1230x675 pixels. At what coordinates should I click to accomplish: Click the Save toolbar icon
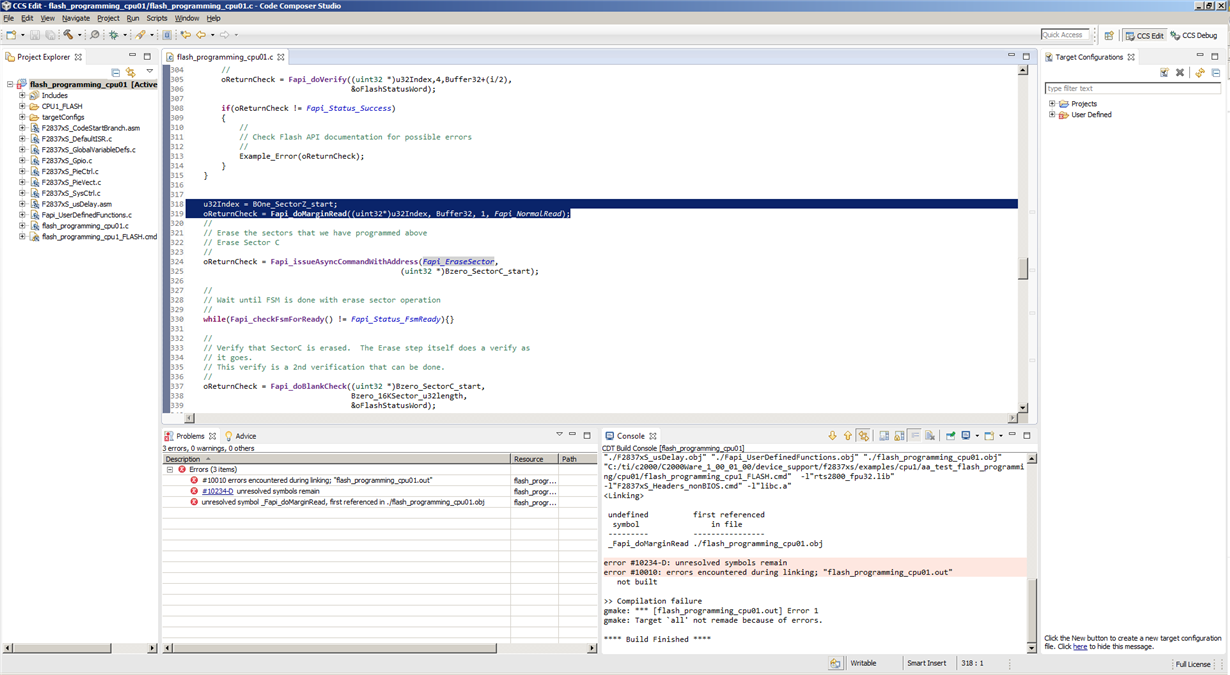[35, 35]
